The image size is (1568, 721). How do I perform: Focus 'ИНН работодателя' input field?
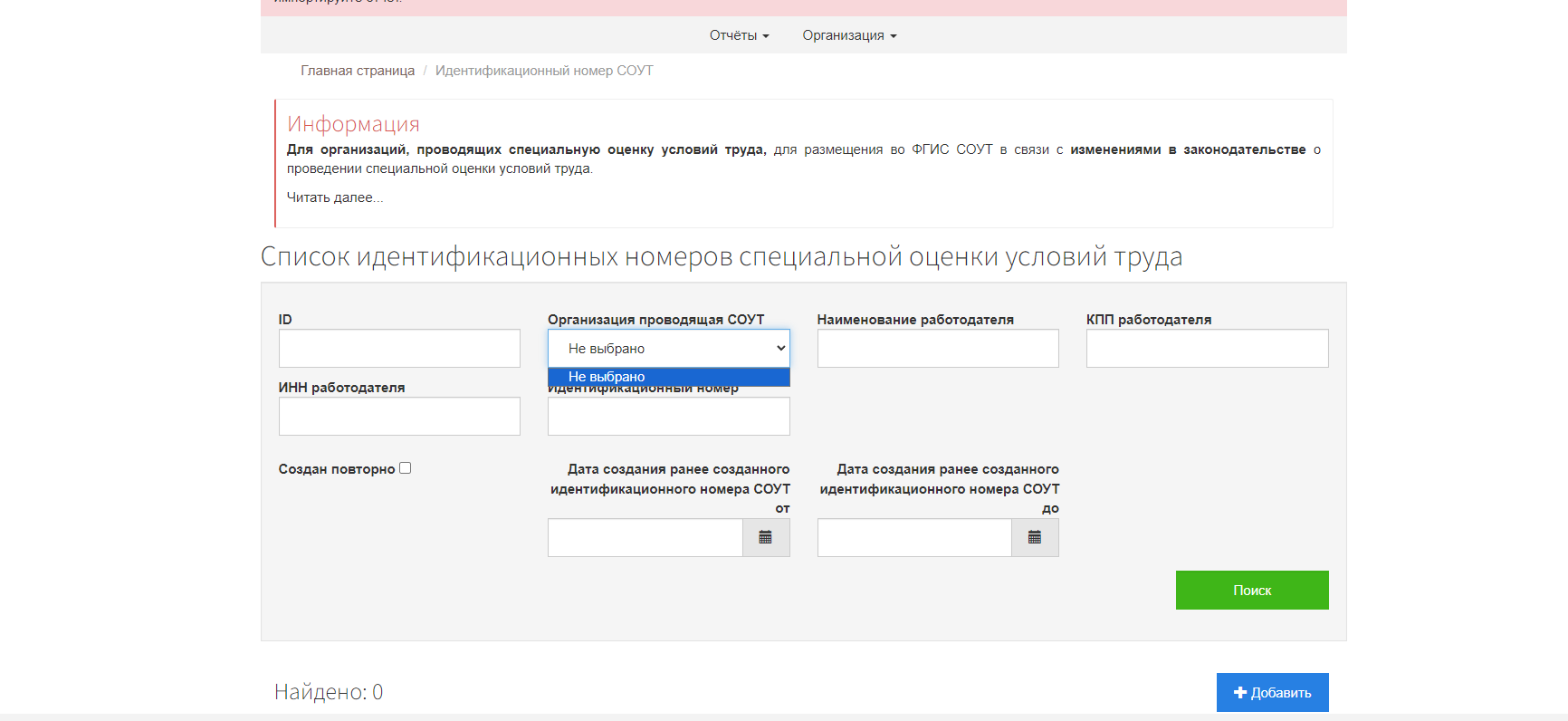399,416
